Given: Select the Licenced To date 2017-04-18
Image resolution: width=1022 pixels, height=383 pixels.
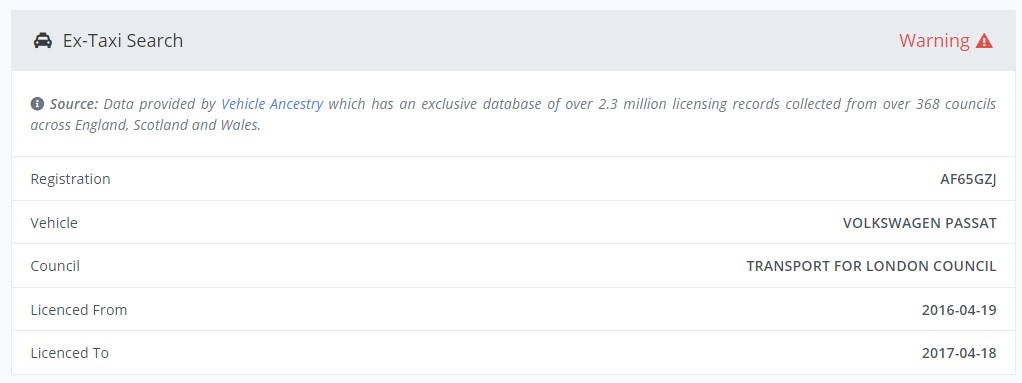Looking at the screenshot, I should point(959,353).
